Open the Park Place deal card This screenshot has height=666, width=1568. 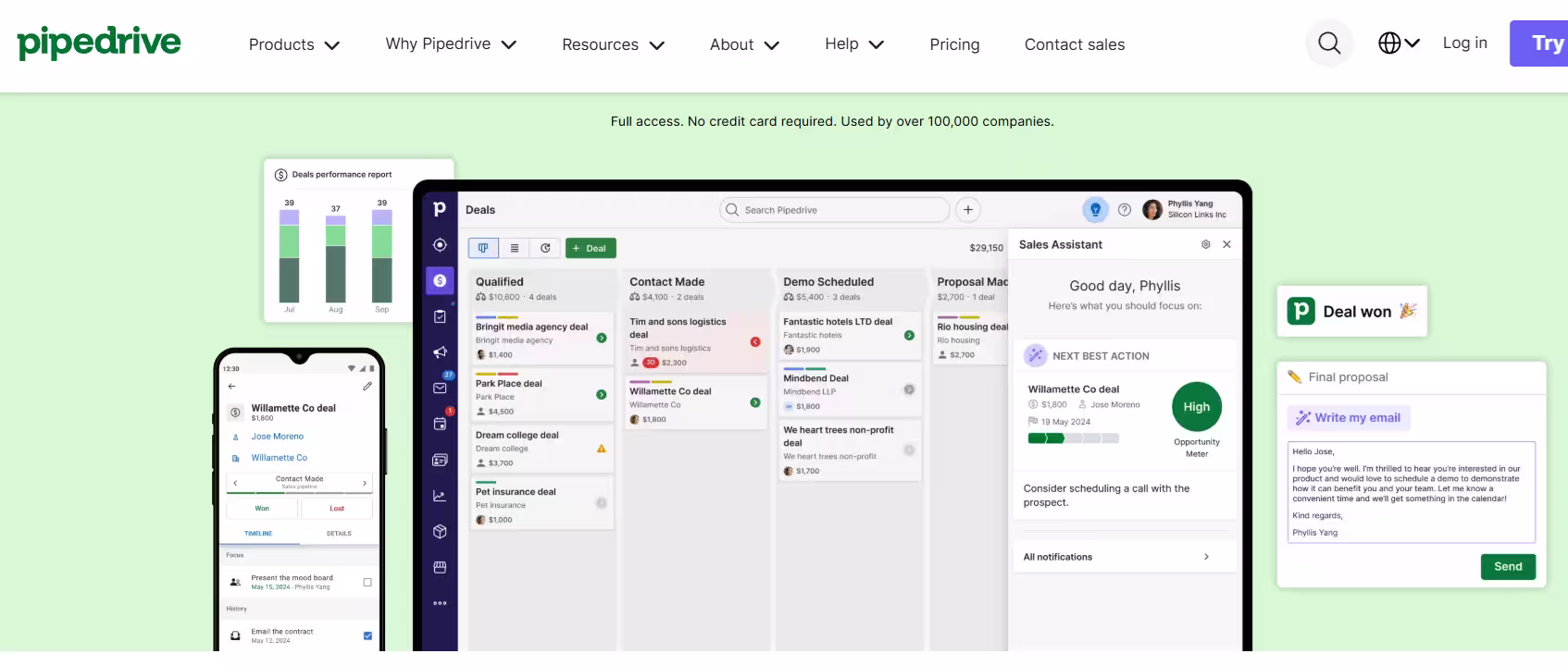(x=541, y=395)
